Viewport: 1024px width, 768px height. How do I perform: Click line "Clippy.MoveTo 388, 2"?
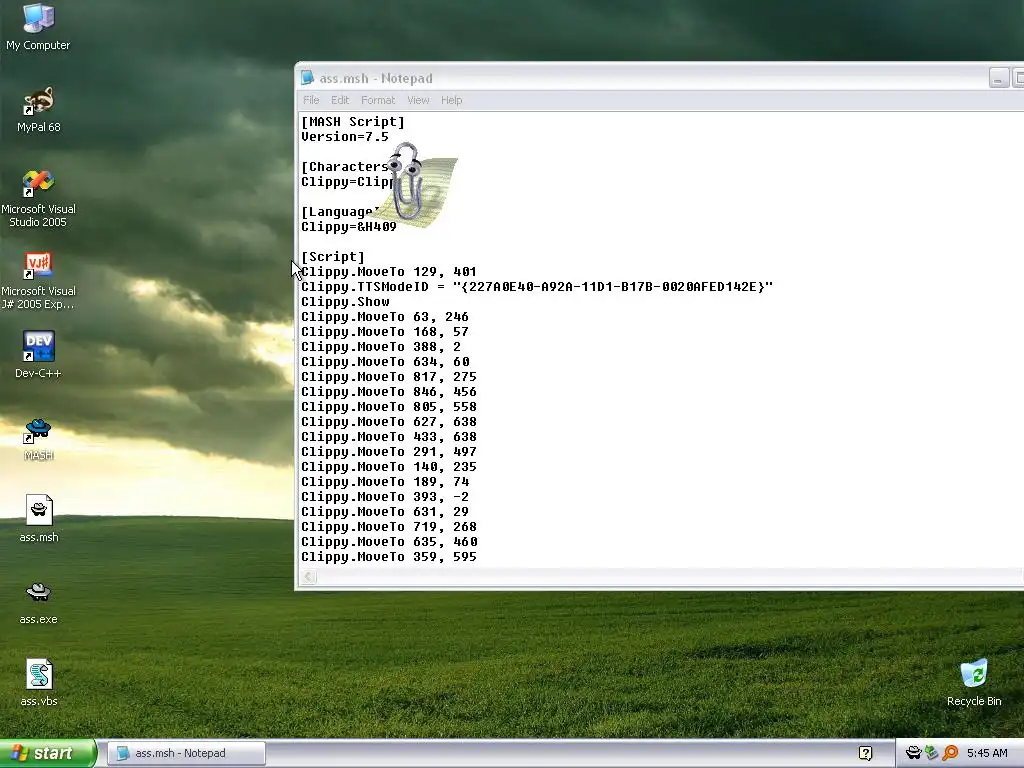[x=381, y=347]
